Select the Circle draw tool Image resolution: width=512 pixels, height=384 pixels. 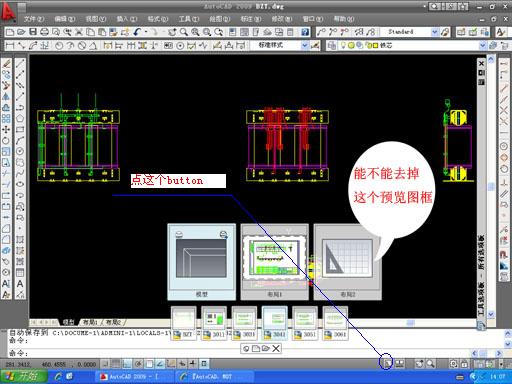coord(20,151)
